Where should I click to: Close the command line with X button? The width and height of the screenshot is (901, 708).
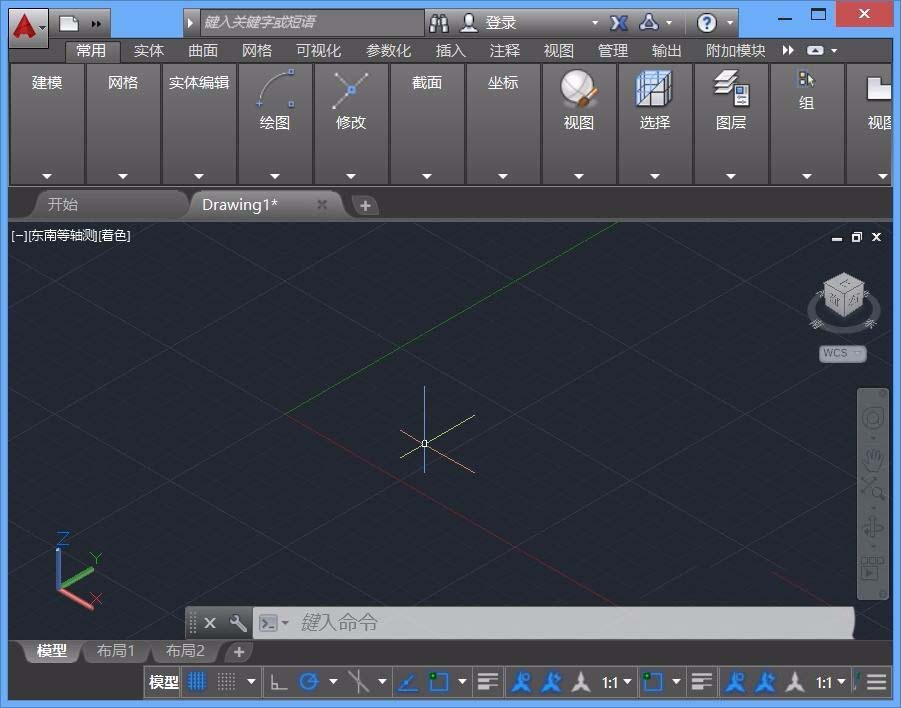pos(210,622)
